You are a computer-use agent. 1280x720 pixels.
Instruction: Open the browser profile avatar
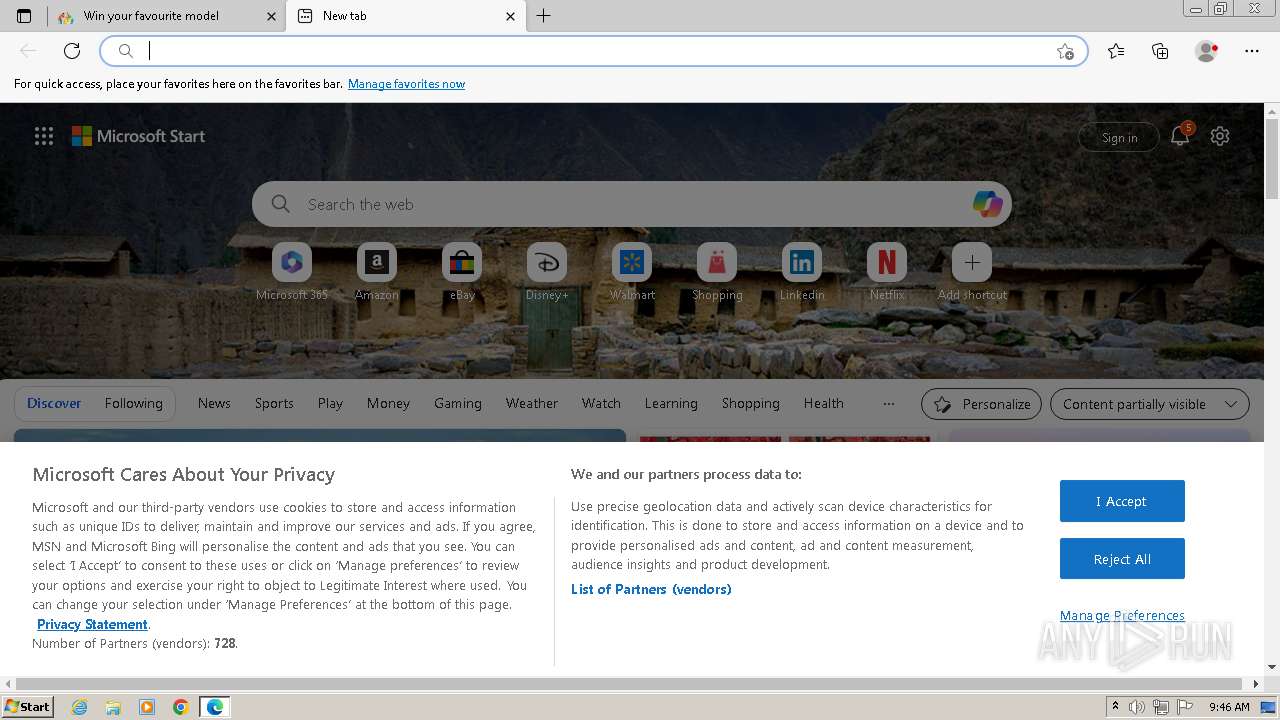[1206, 51]
